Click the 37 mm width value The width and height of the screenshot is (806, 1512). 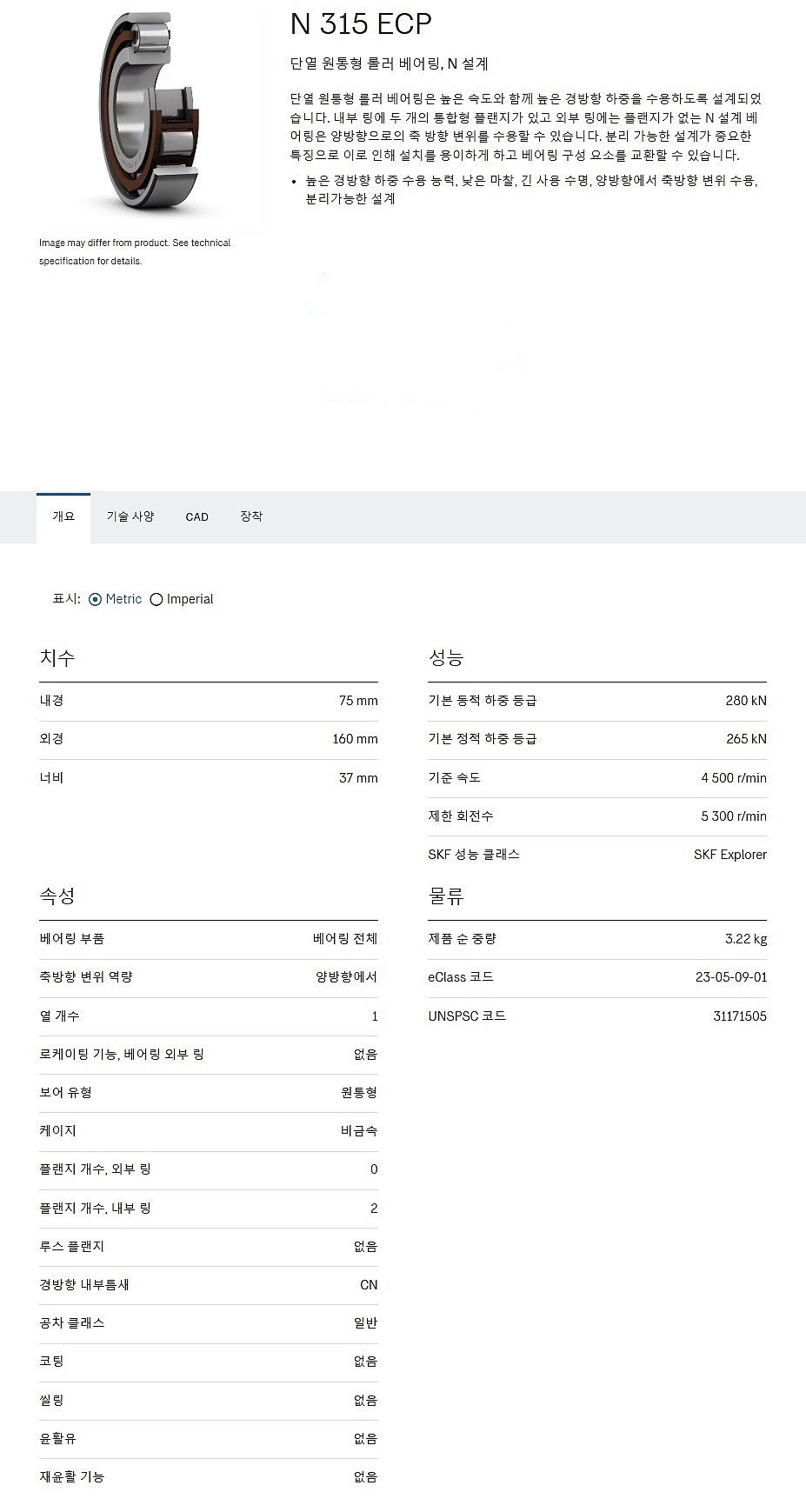358,778
